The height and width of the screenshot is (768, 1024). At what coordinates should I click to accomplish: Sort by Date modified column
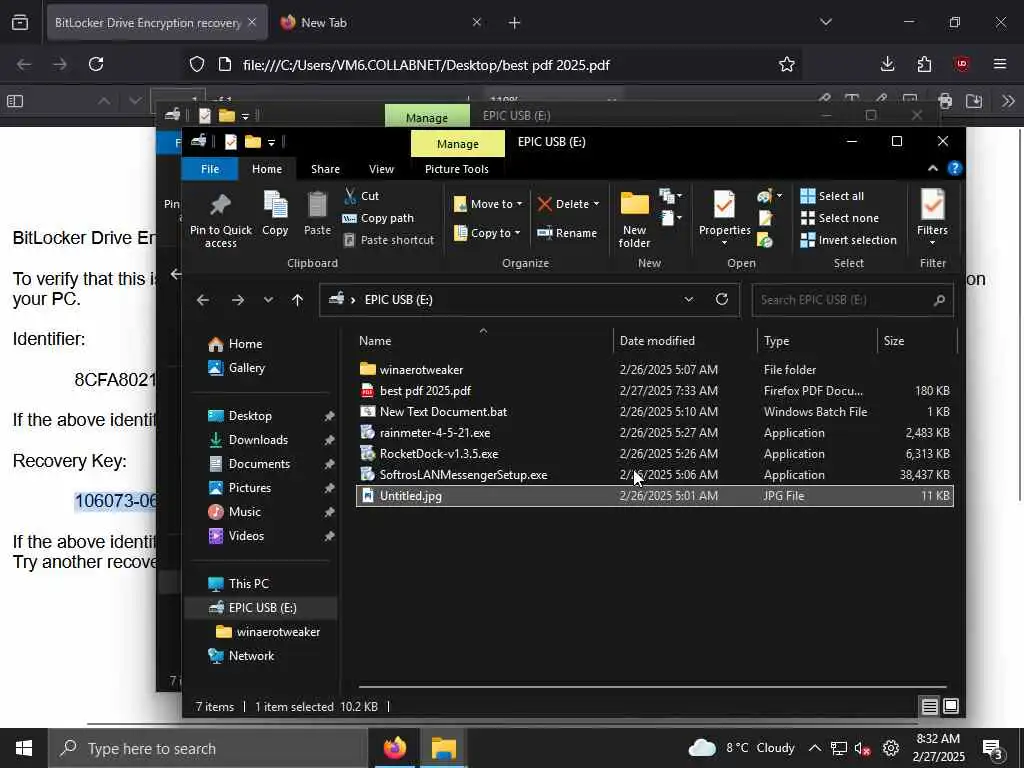(x=684, y=341)
